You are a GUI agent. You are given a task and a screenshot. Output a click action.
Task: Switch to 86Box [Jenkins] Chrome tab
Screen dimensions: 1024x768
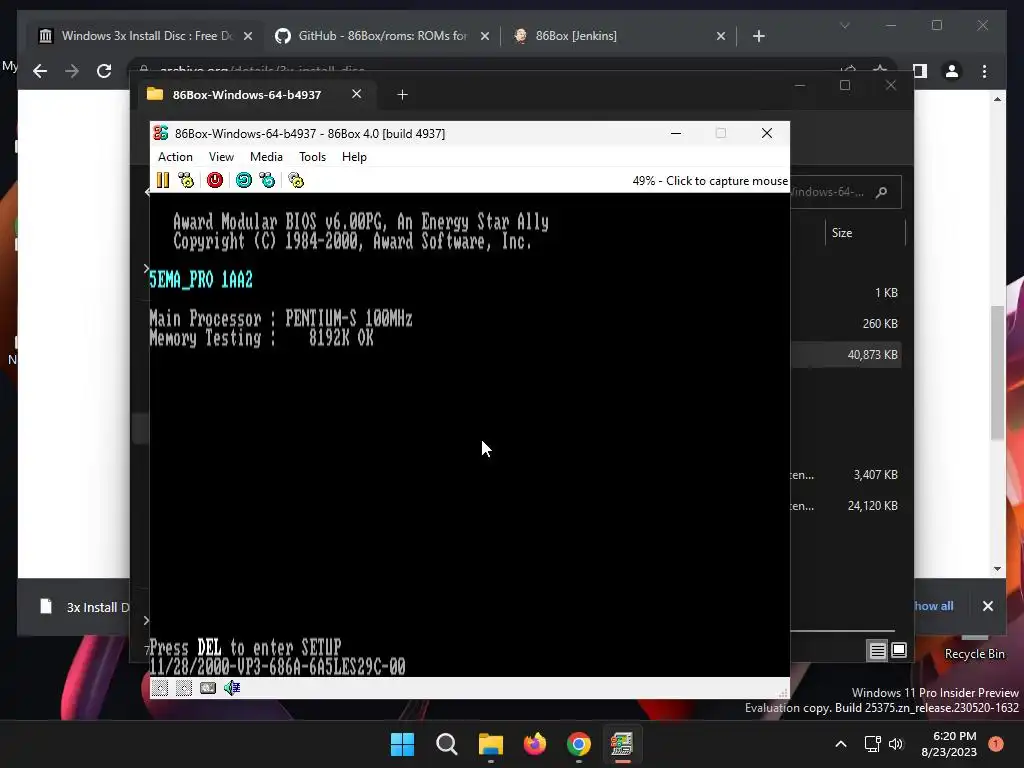coord(618,36)
